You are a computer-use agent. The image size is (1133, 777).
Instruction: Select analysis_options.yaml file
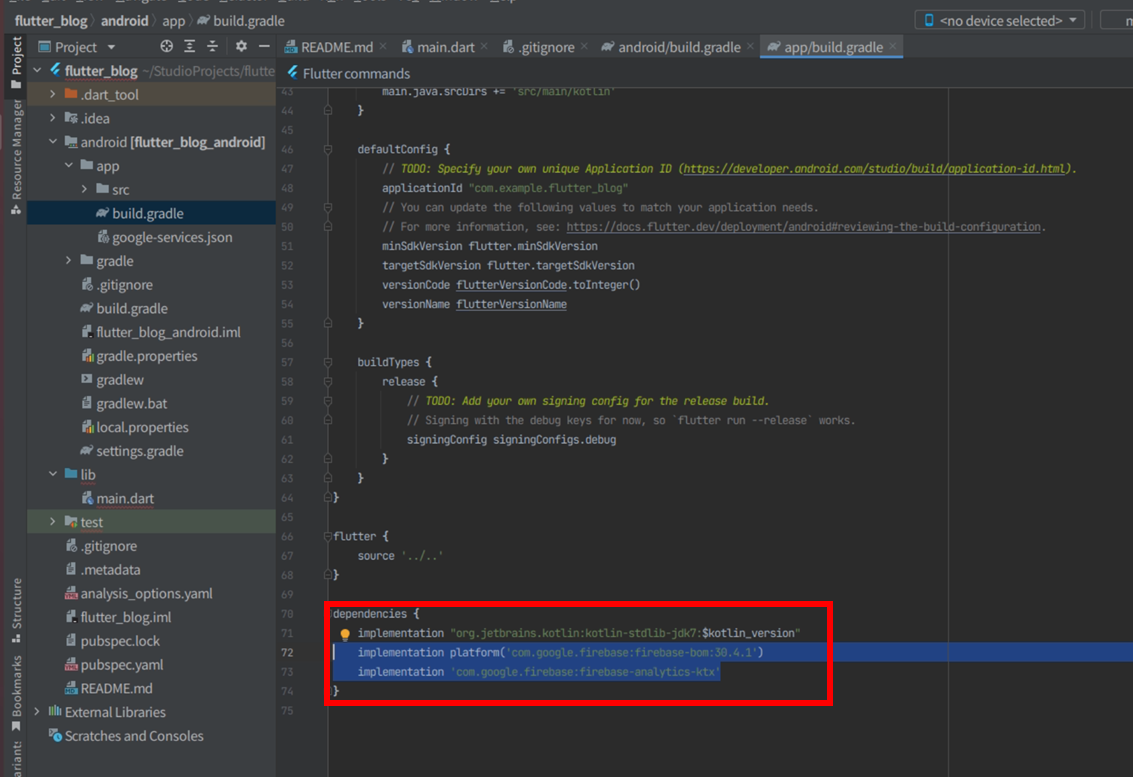coord(139,593)
